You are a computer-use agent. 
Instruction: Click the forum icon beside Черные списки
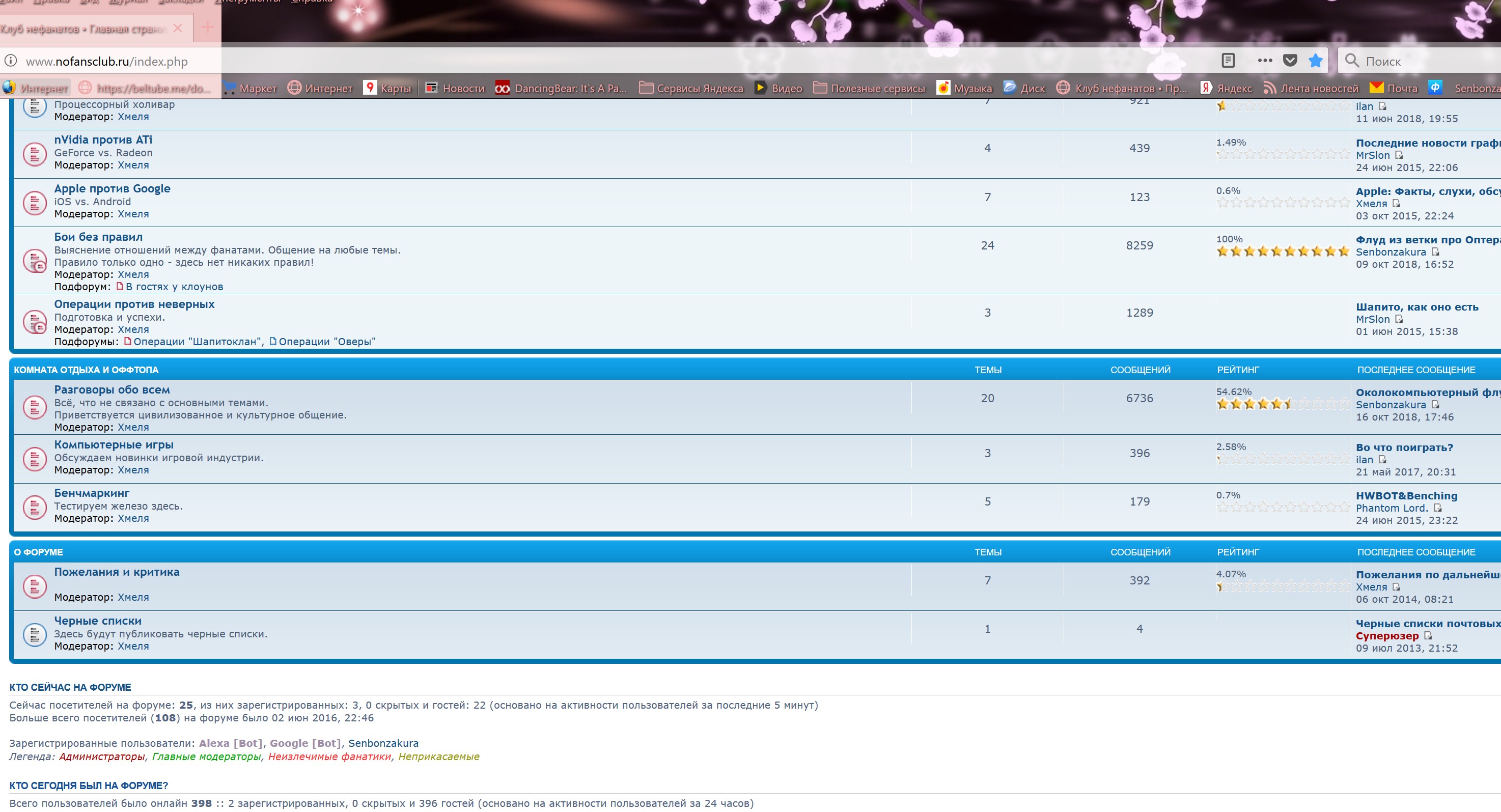coord(35,634)
